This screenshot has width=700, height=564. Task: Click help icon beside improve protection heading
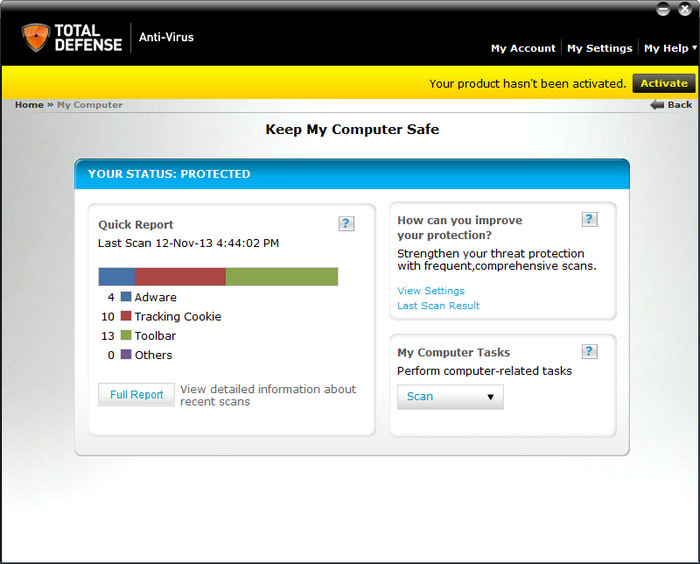click(x=589, y=220)
